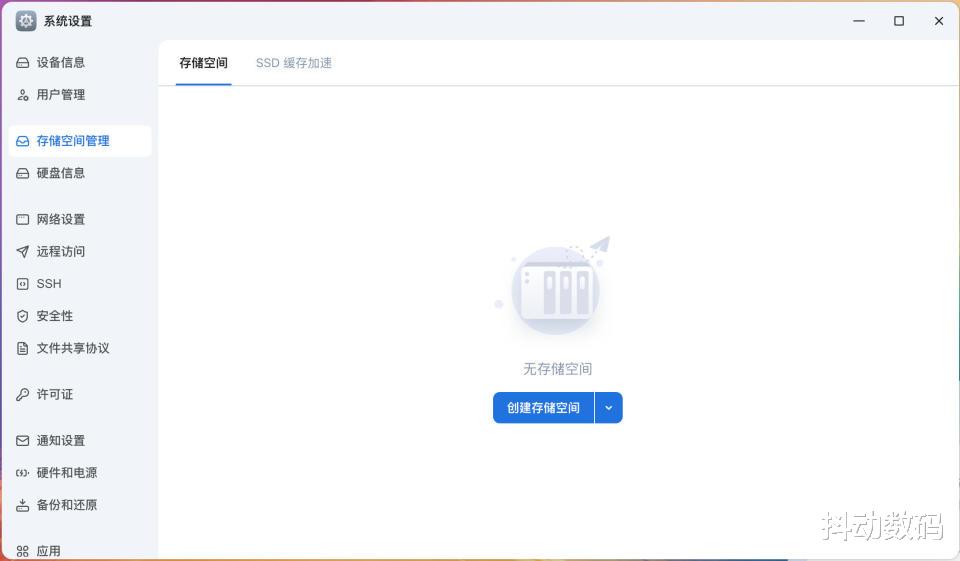Switch to the 存储空间 tab
960x561 pixels.
(x=203, y=63)
